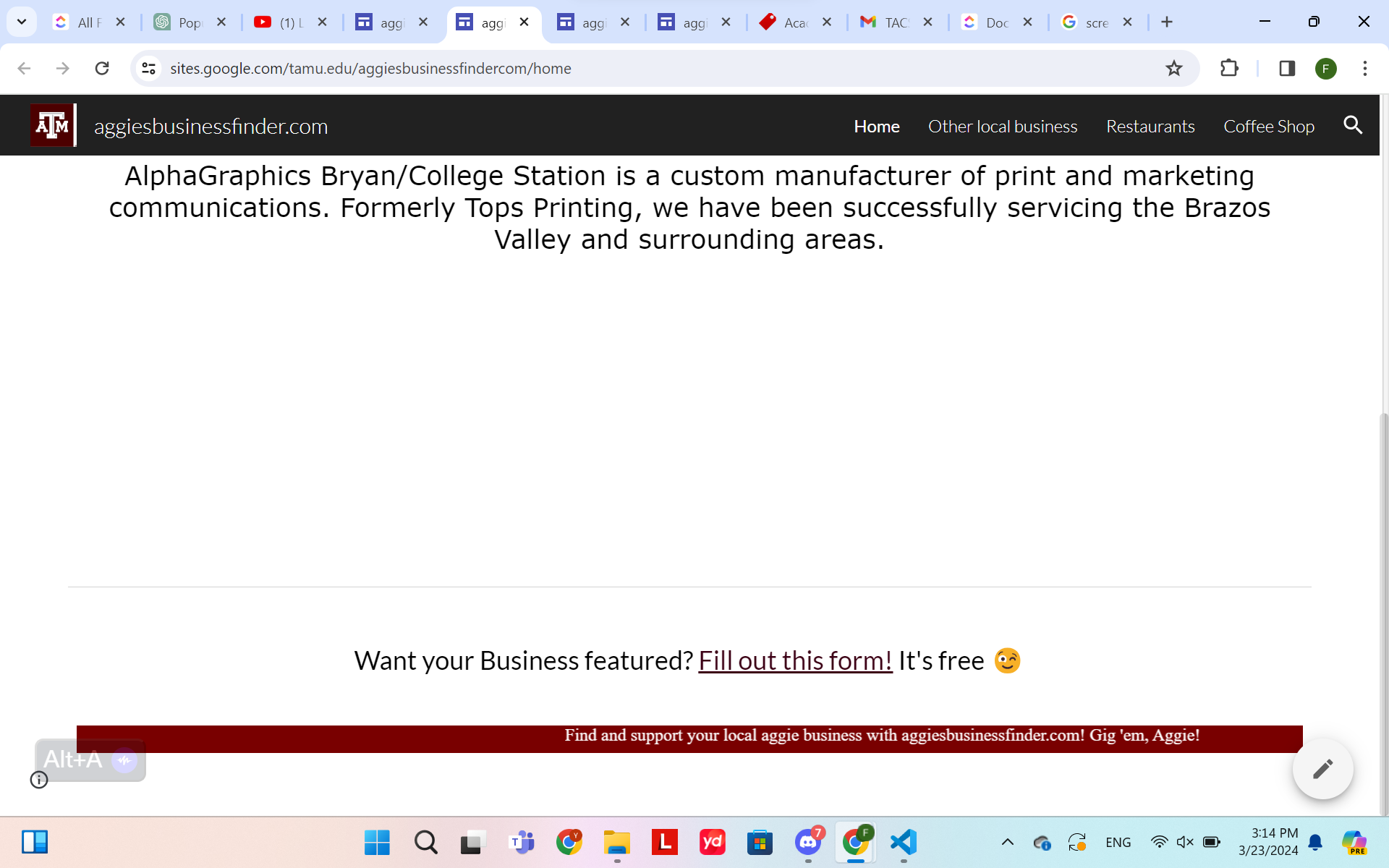Toggle muted volume in system tray
The image size is (1389, 868).
(1184, 842)
